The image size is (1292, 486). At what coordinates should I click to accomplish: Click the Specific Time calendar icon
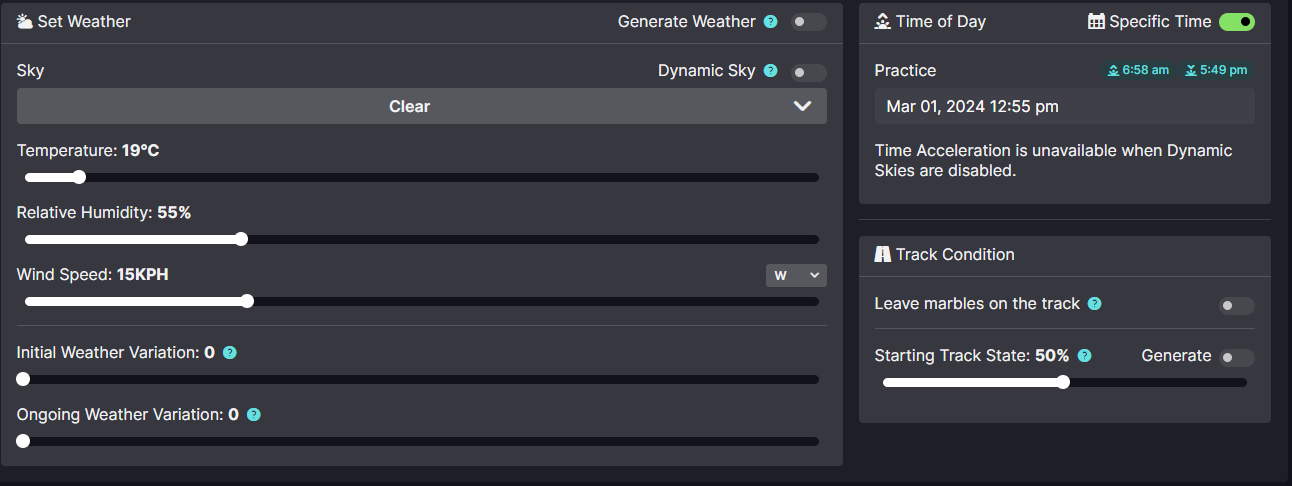coord(1096,22)
